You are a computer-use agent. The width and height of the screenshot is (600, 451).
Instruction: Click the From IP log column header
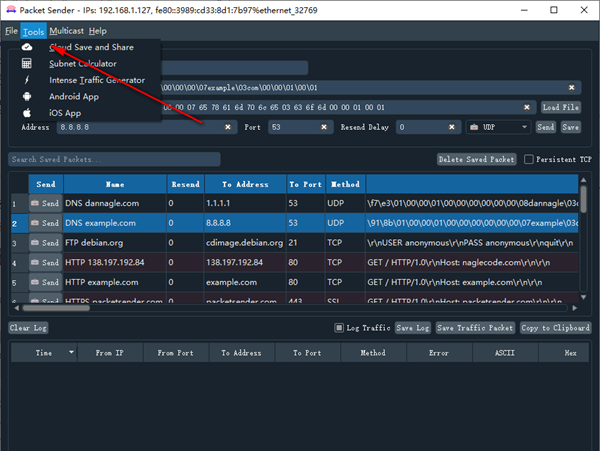click(110, 353)
